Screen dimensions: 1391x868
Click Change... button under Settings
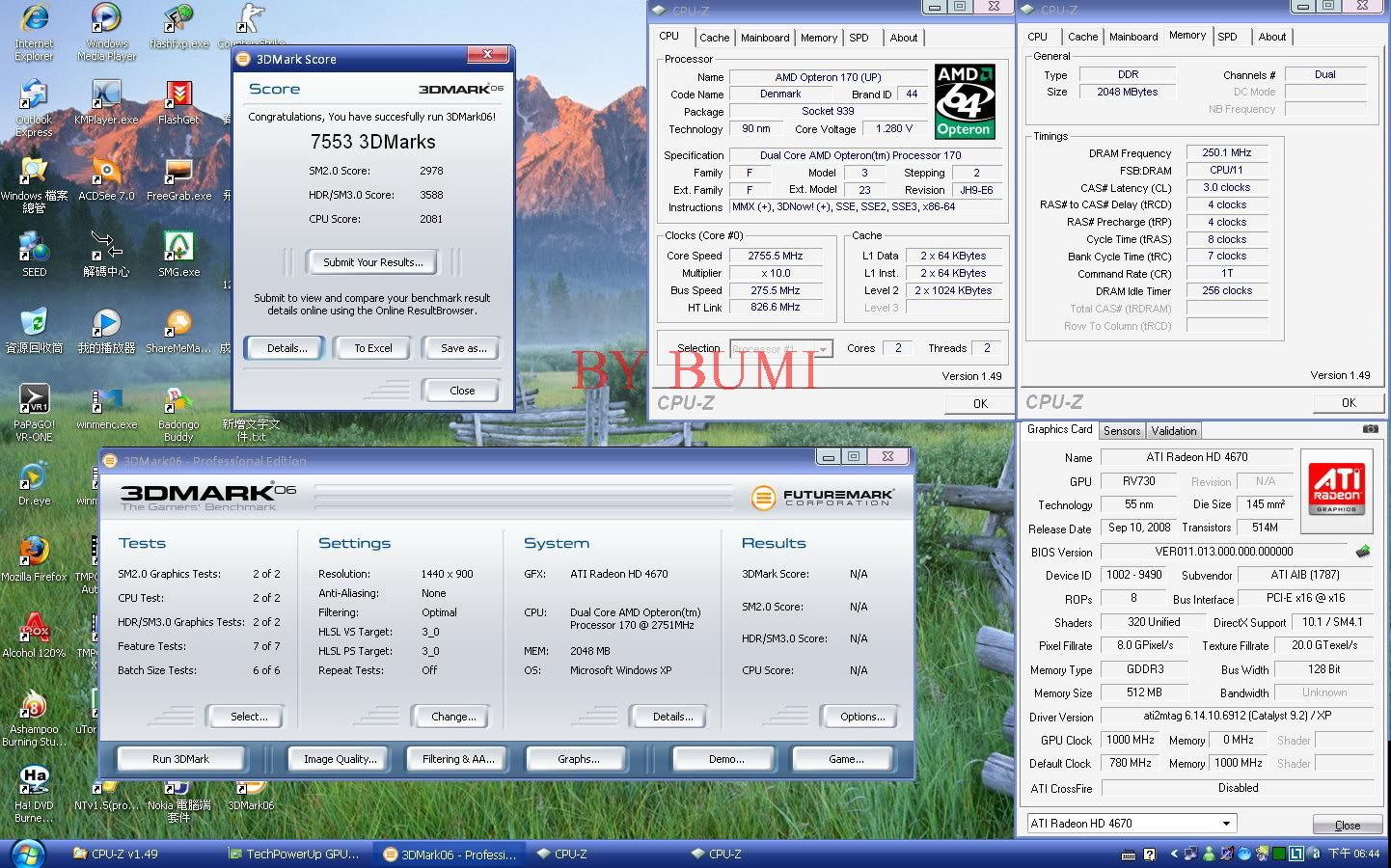coord(453,717)
